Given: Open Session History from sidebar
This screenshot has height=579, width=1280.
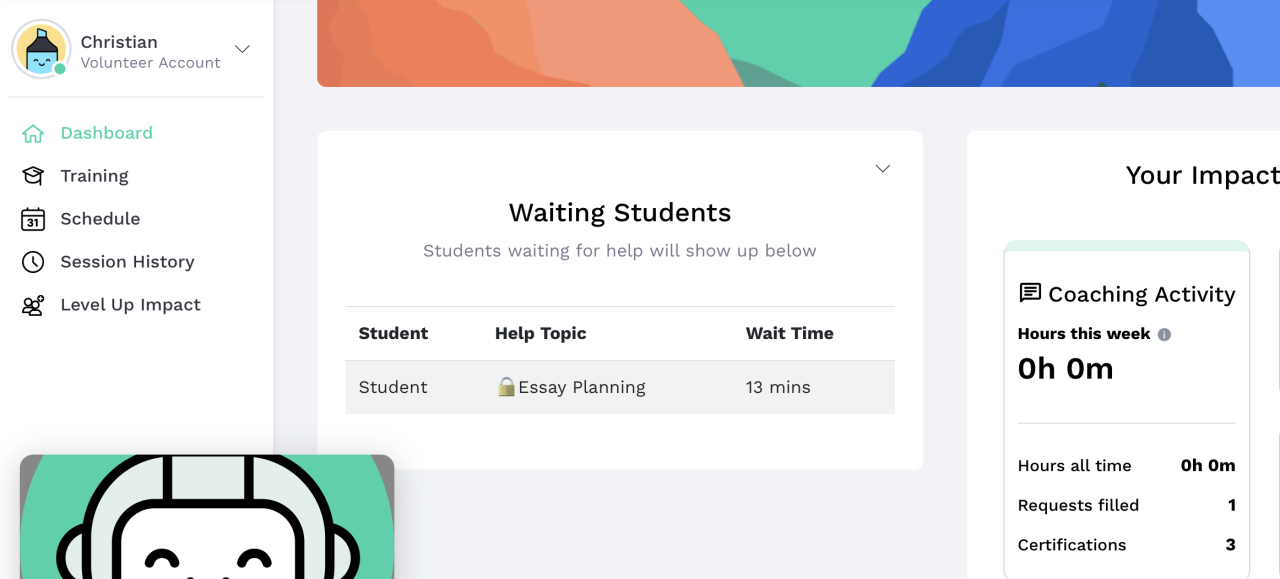Looking at the screenshot, I should click(127, 262).
